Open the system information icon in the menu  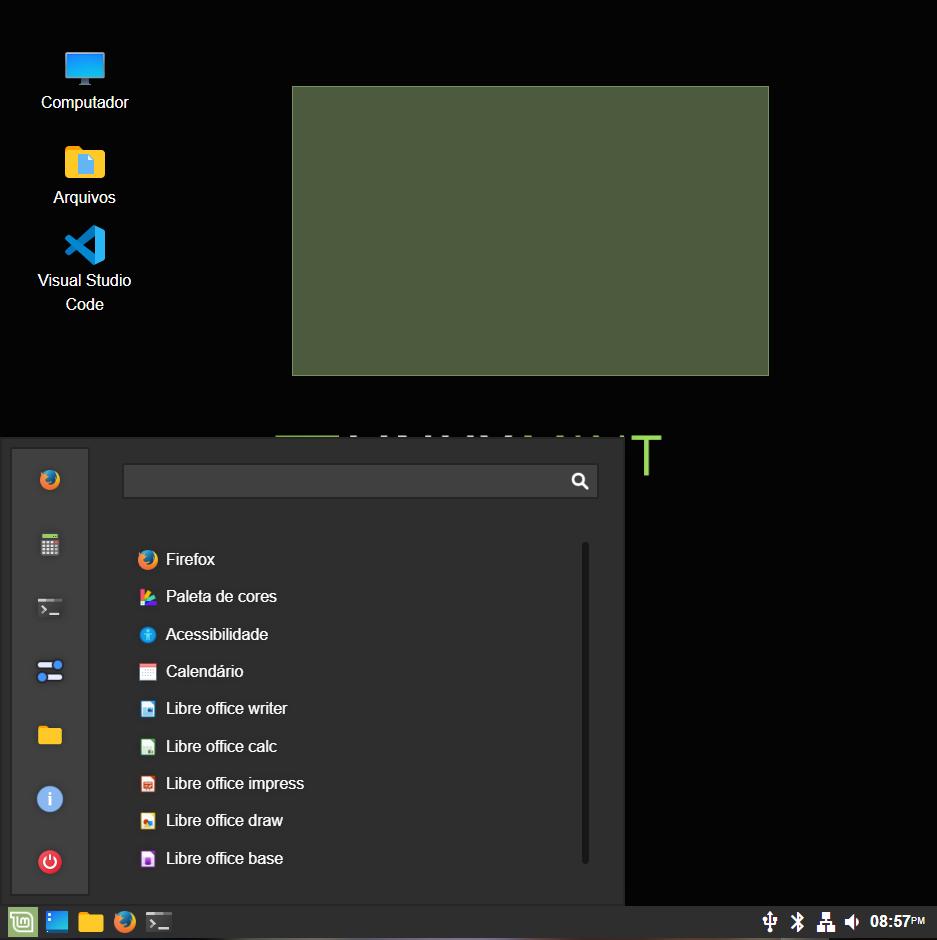click(49, 798)
